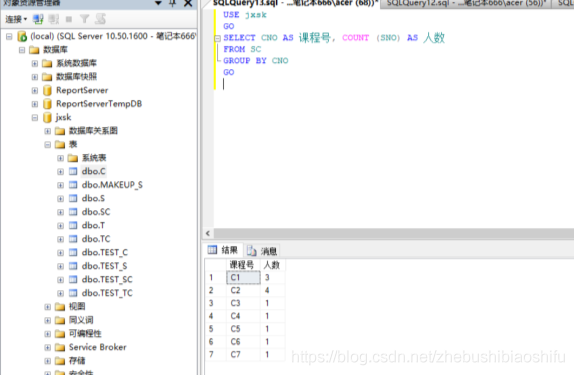
Task: Click the dbo.TEST_S table icon
Action: [x=73, y=266]
